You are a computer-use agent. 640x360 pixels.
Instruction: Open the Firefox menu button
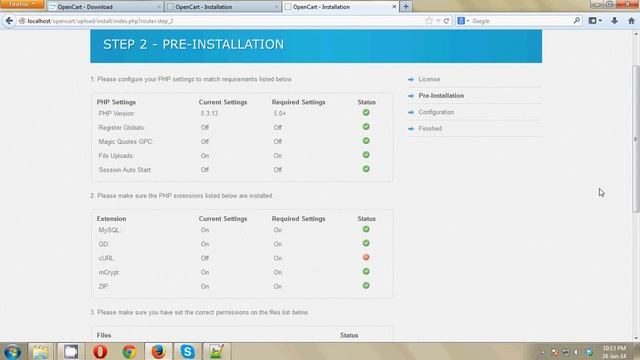pos(22,4)
